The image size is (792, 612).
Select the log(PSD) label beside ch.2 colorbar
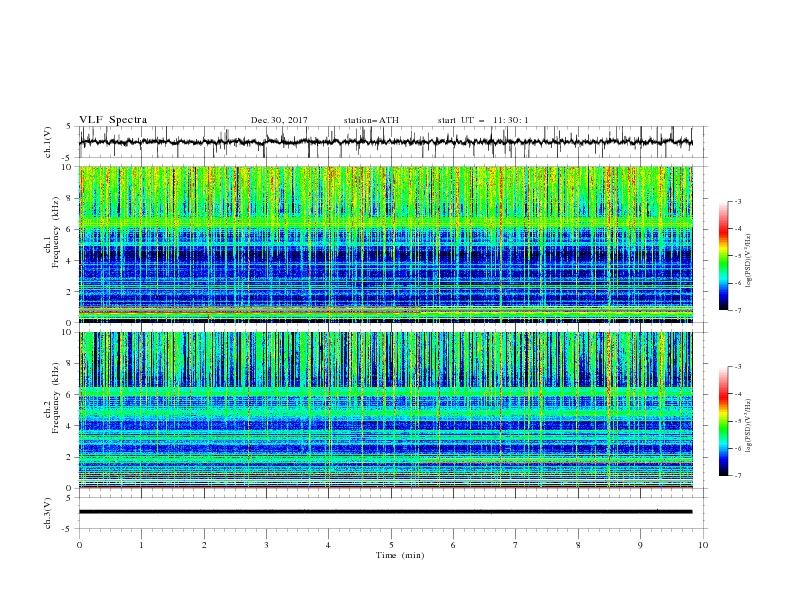748,426
